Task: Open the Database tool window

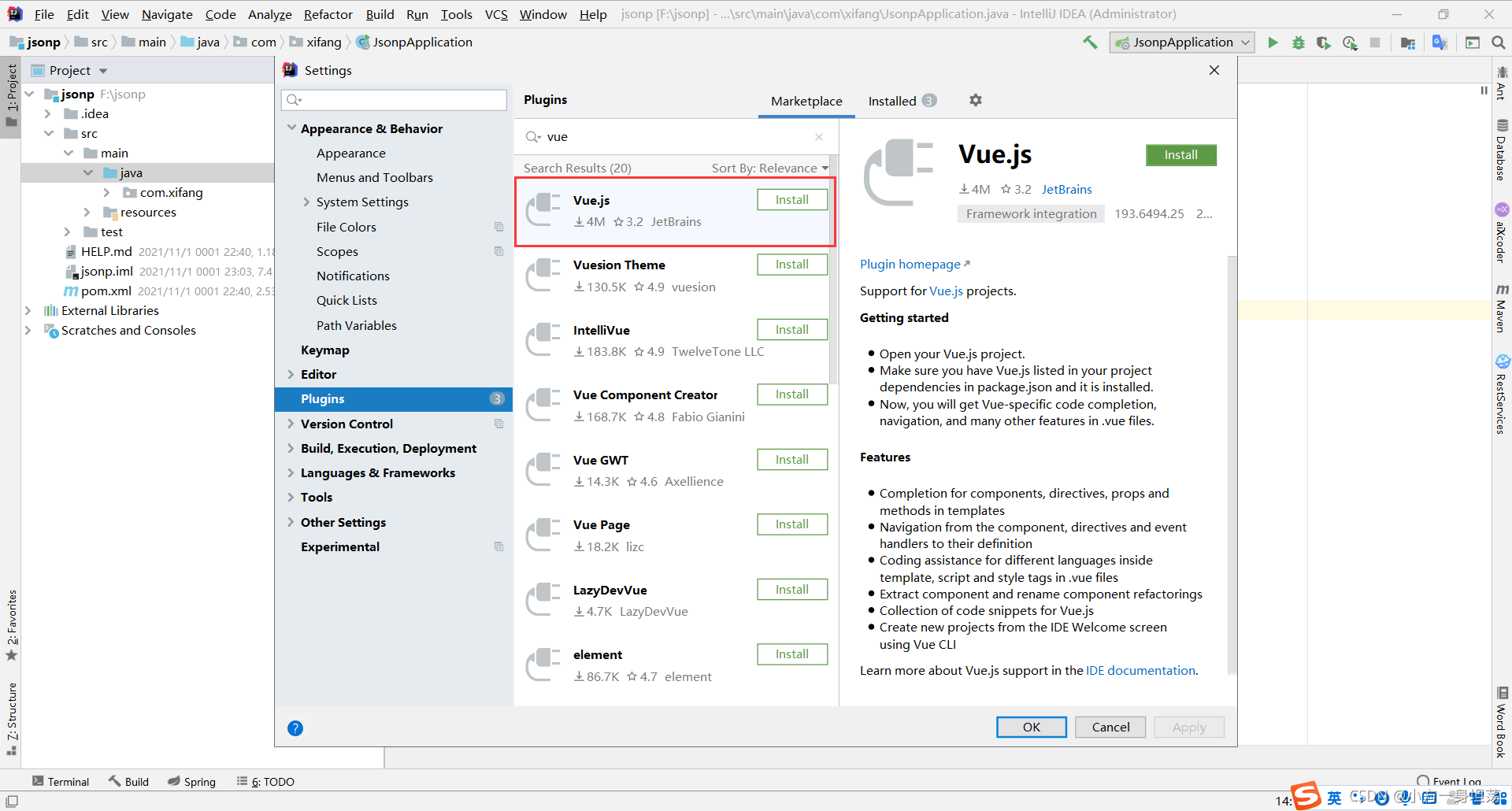Action: (1502, 150)
